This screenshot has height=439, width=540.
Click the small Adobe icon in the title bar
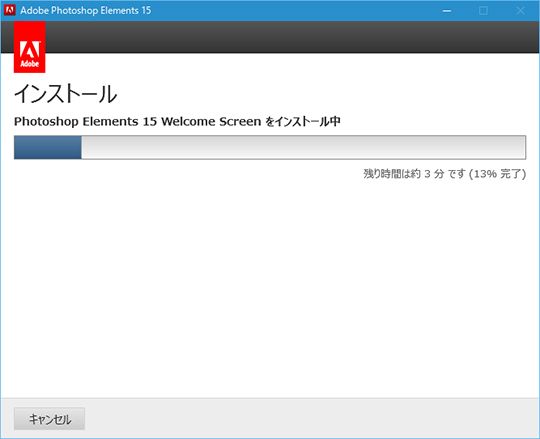(9, 10)
